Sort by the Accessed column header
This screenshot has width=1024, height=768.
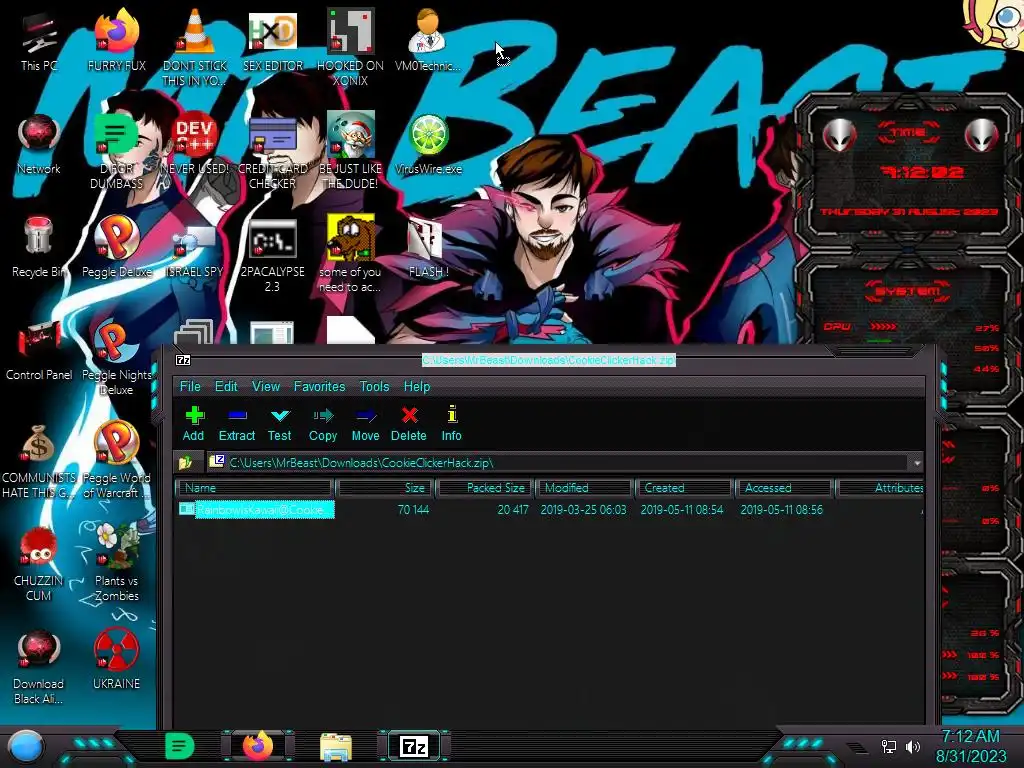[x=784, y=488]
